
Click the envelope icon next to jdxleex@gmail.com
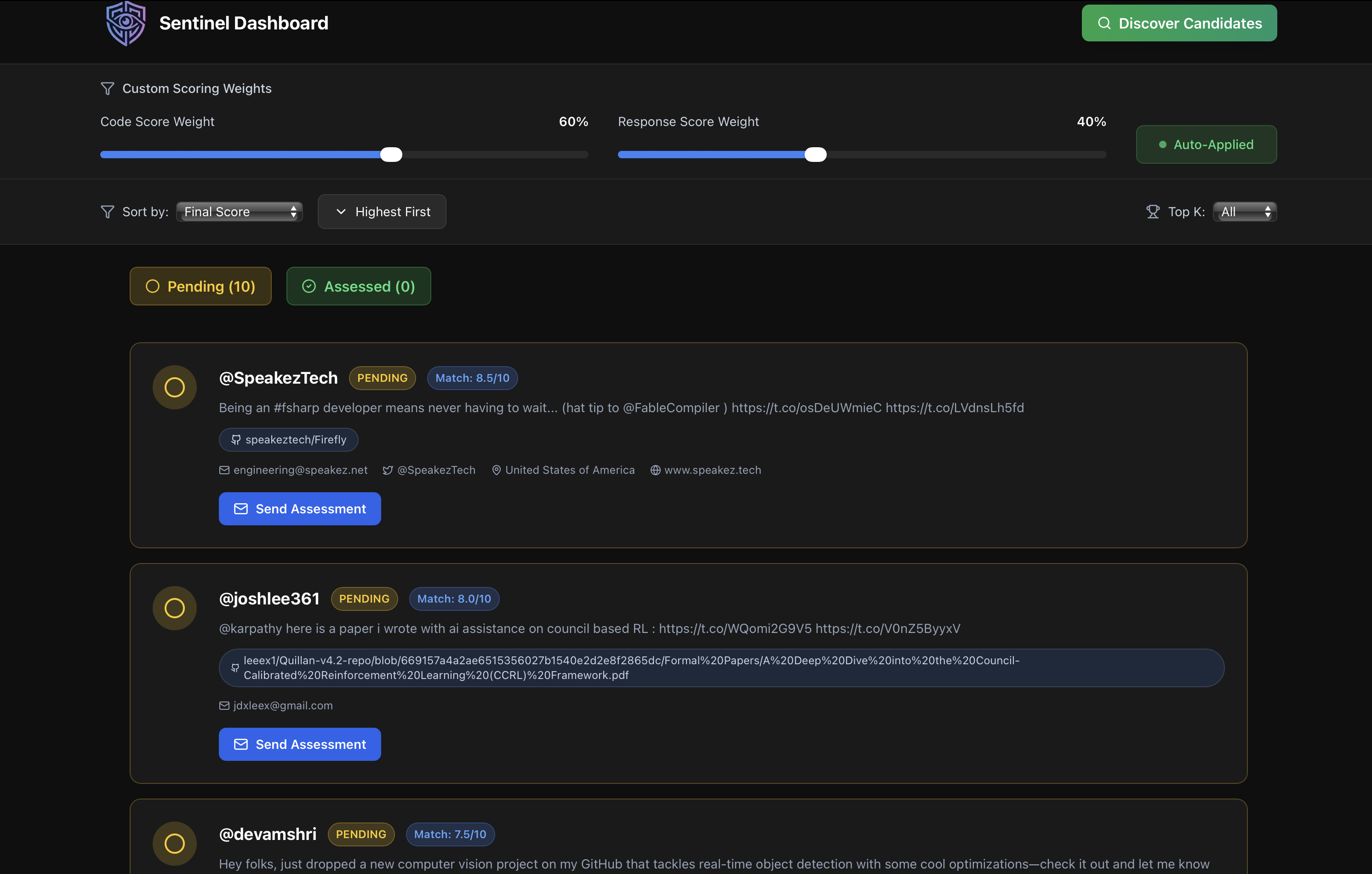pyautogui.click(x=224, y=705)
